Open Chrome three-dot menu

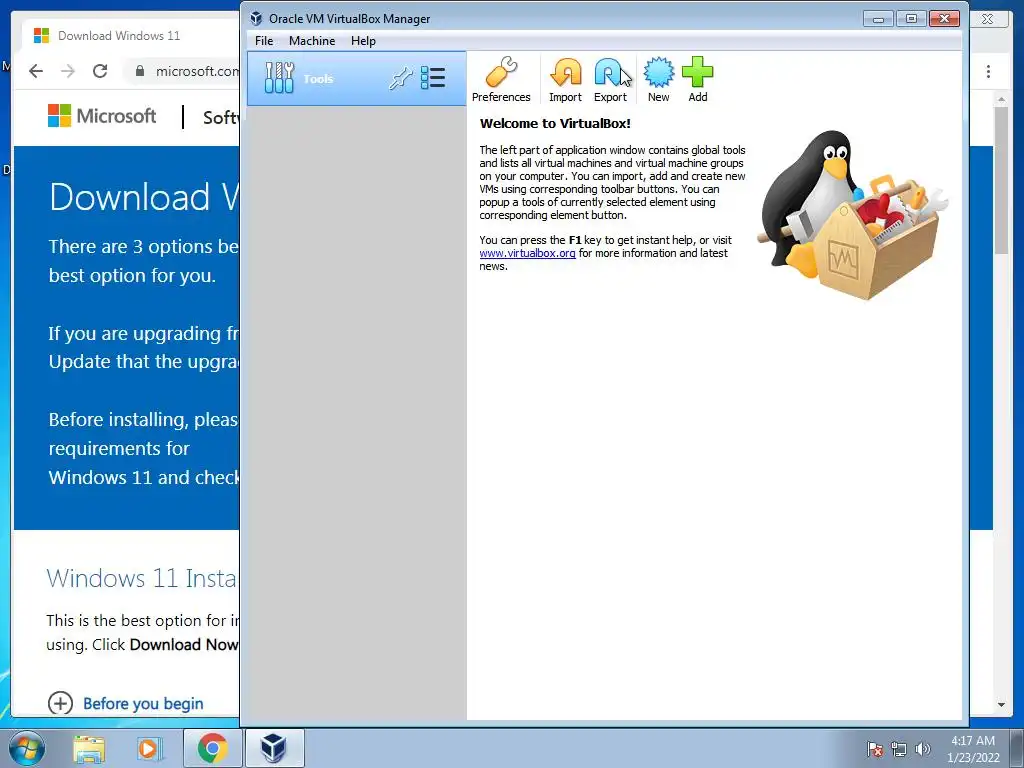pos(988,71)
